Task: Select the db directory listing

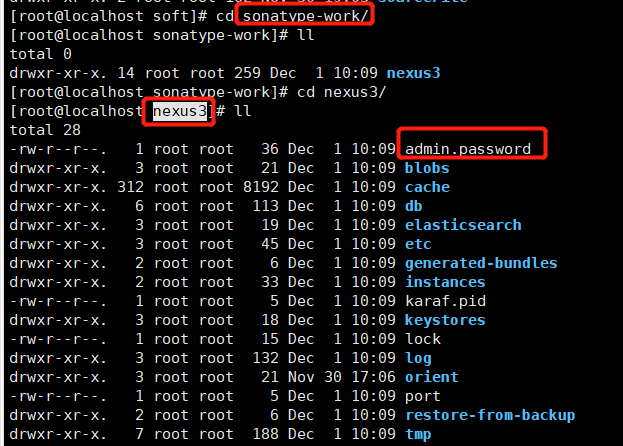Action: (413, 206)
